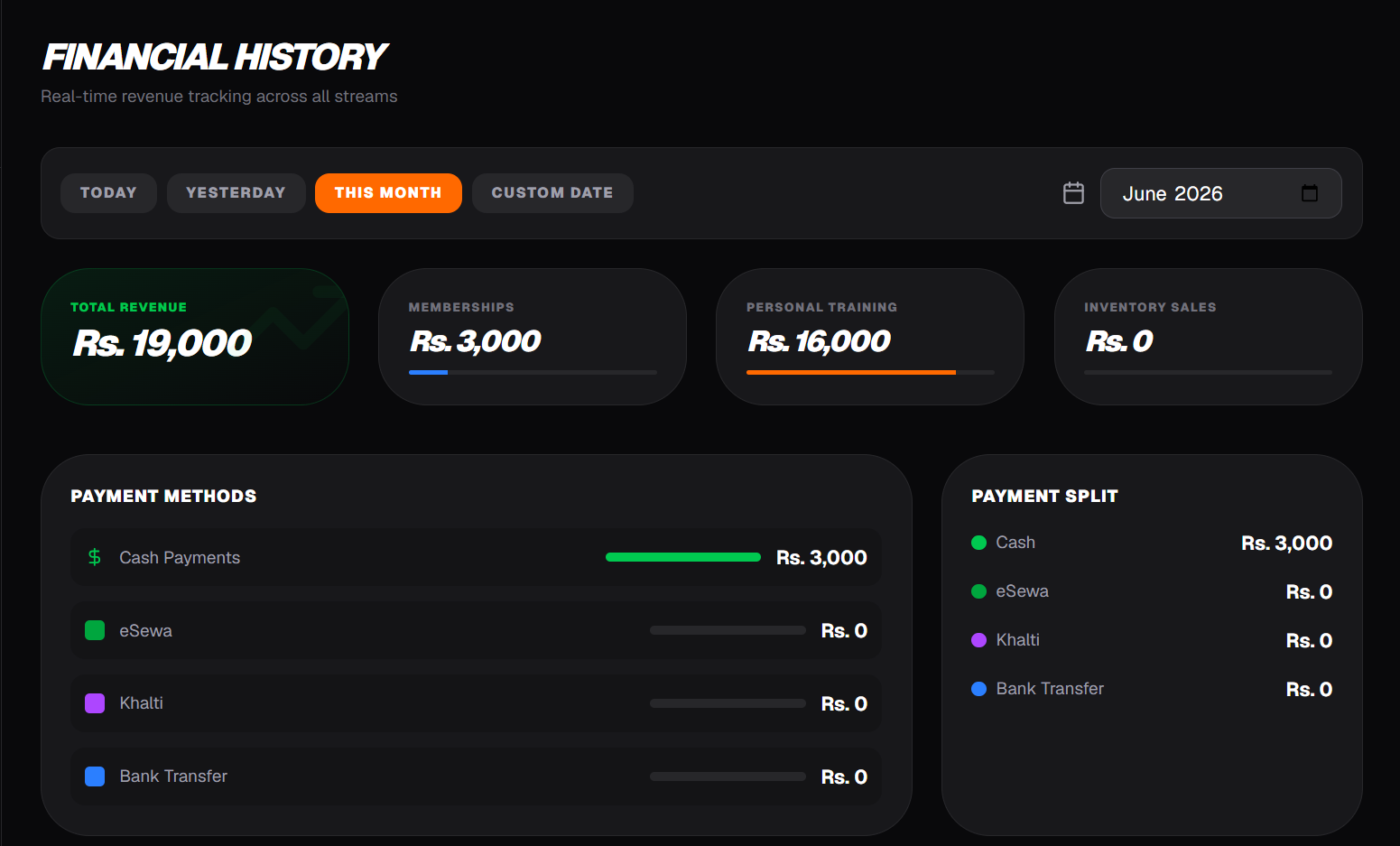Click the Bank Transfer label in Payment Methods
The height and width of the screenshot is (846, 1400).
173,776
